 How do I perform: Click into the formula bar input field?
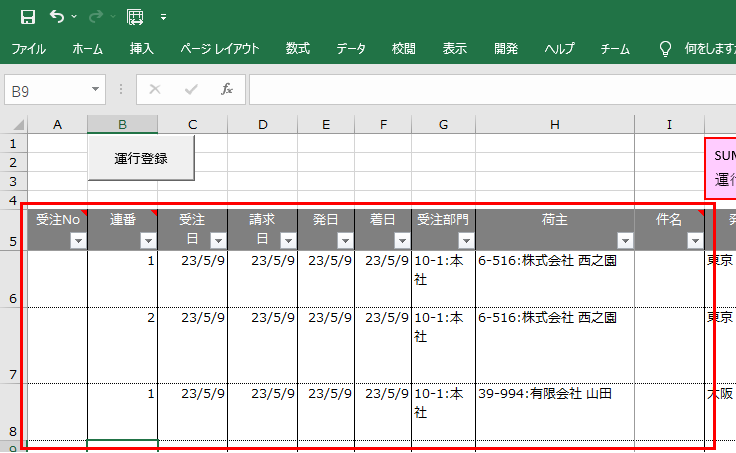point(490,90)
